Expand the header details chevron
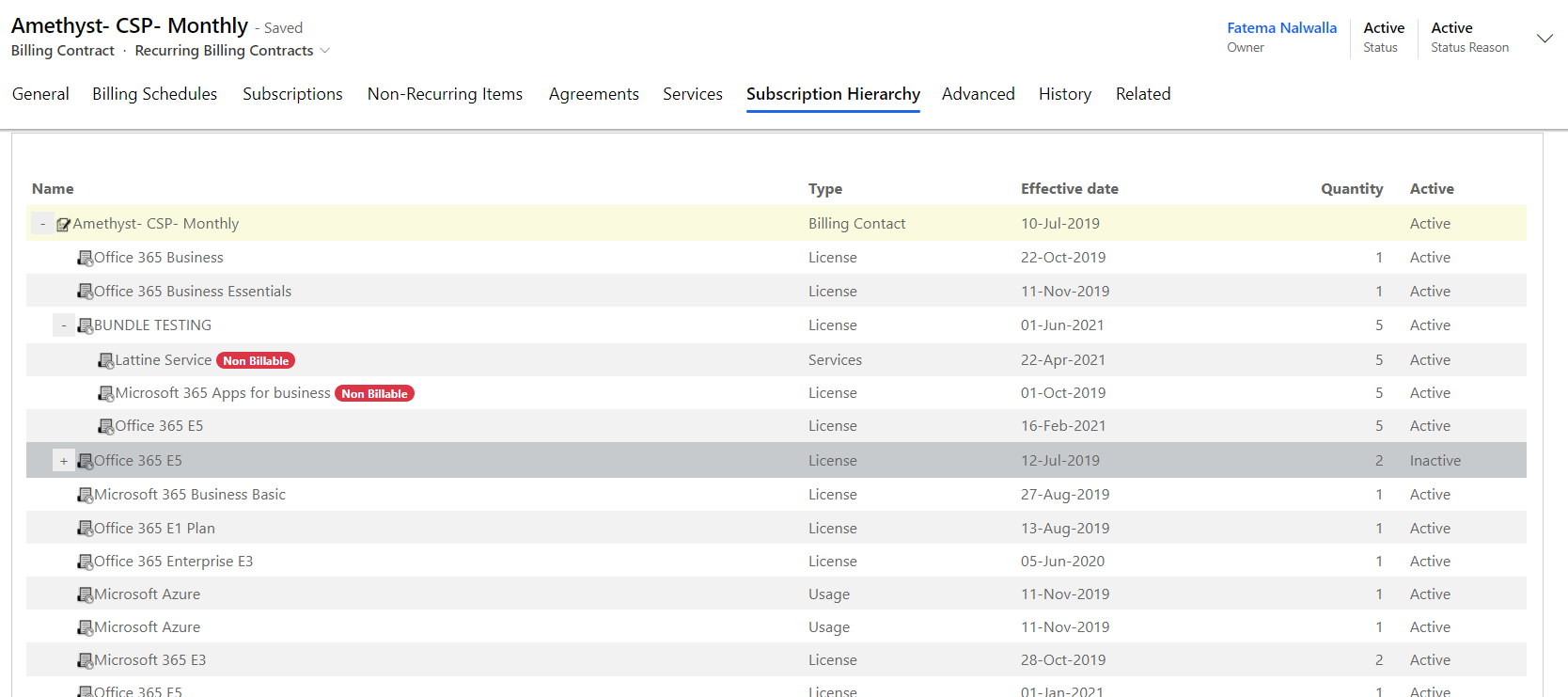The width and height of the screenshot is (1568, 697). point(1544,38)
